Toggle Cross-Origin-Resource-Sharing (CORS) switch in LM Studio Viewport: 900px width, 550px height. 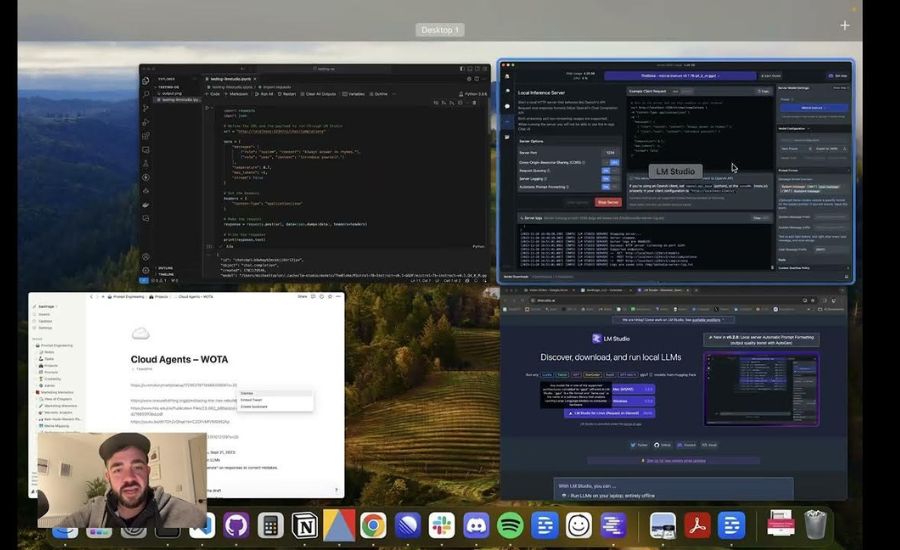pos(610,162)
